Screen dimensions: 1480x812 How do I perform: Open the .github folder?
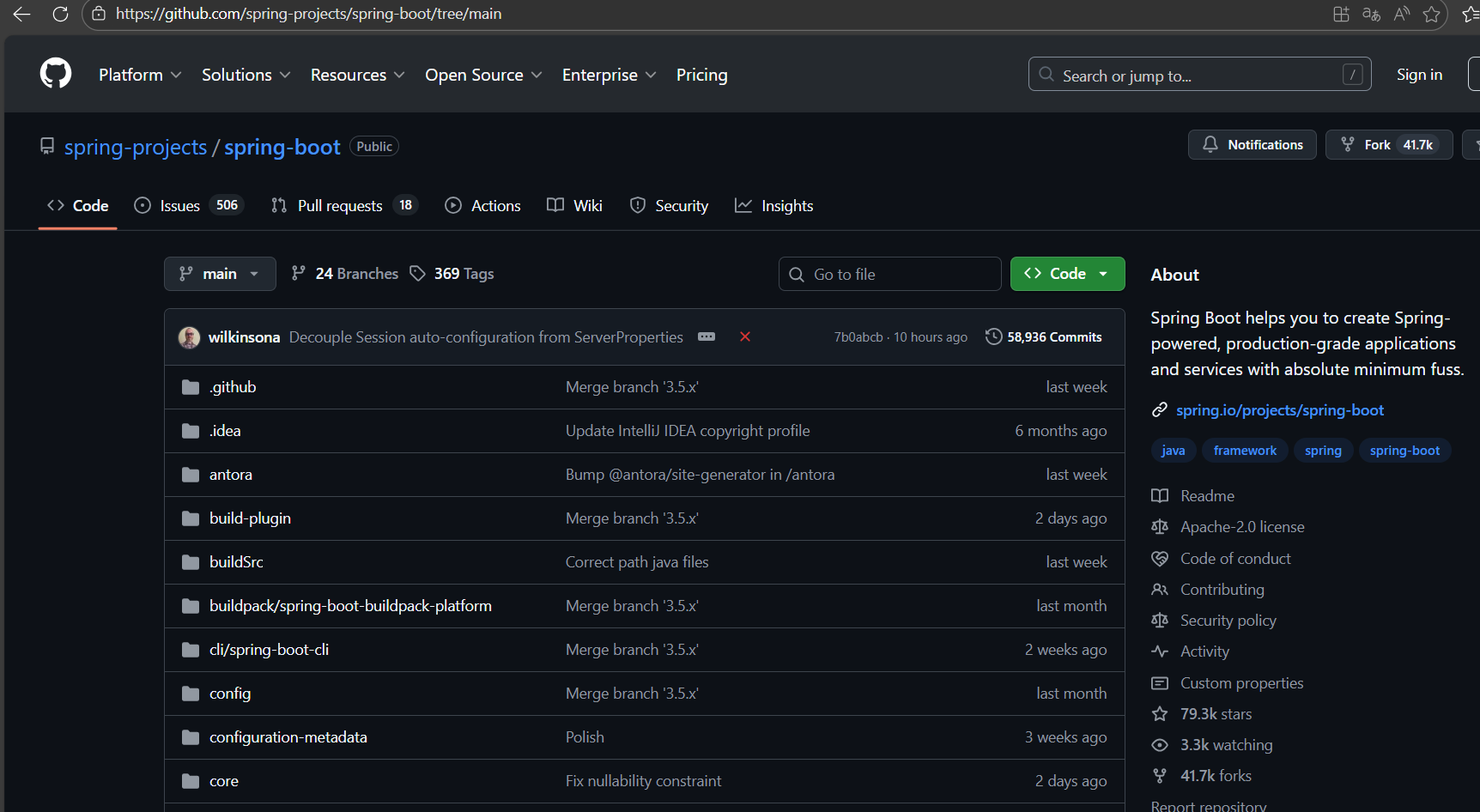point(233,387)
